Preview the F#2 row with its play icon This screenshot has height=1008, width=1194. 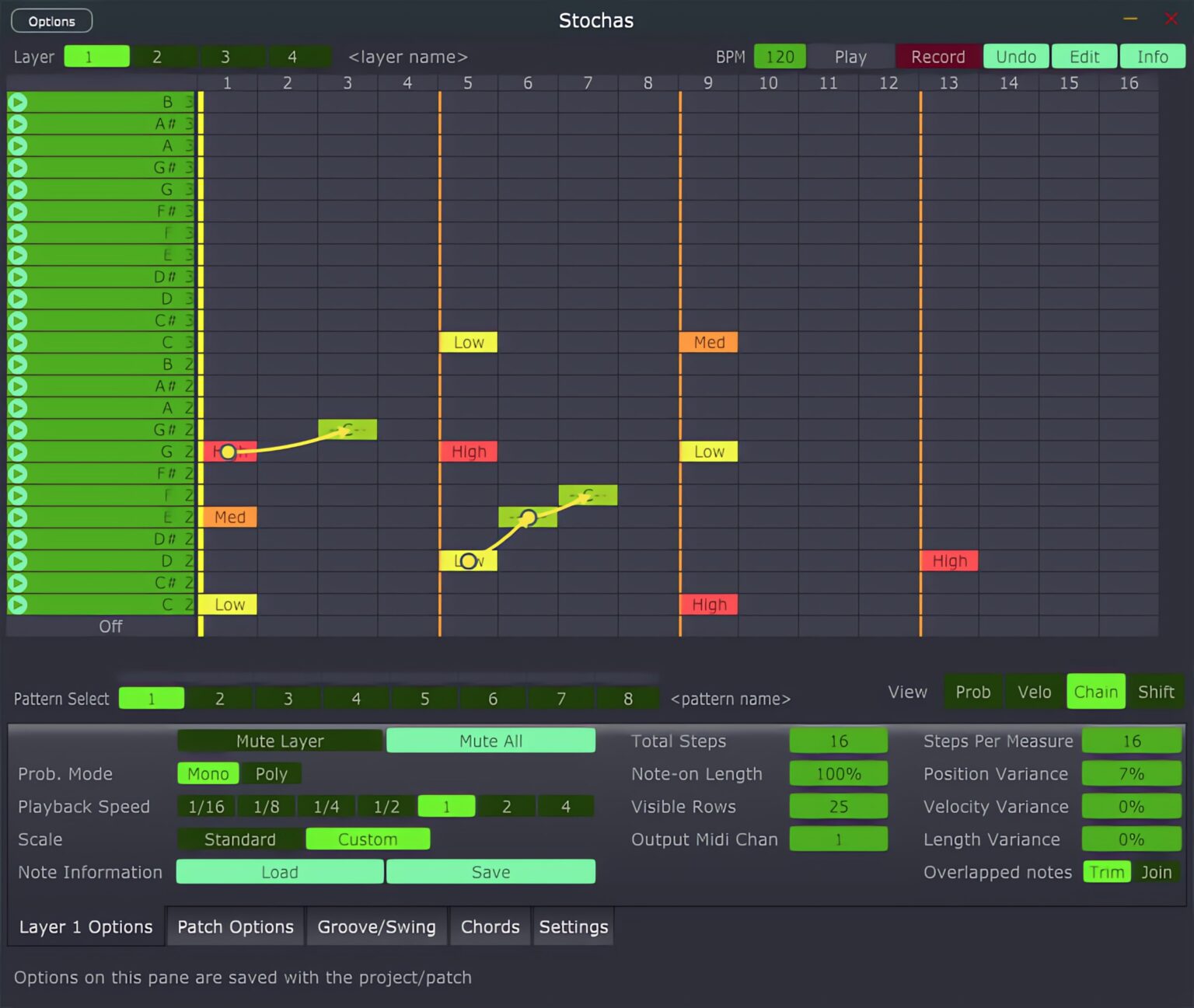(x=17, y=473)
